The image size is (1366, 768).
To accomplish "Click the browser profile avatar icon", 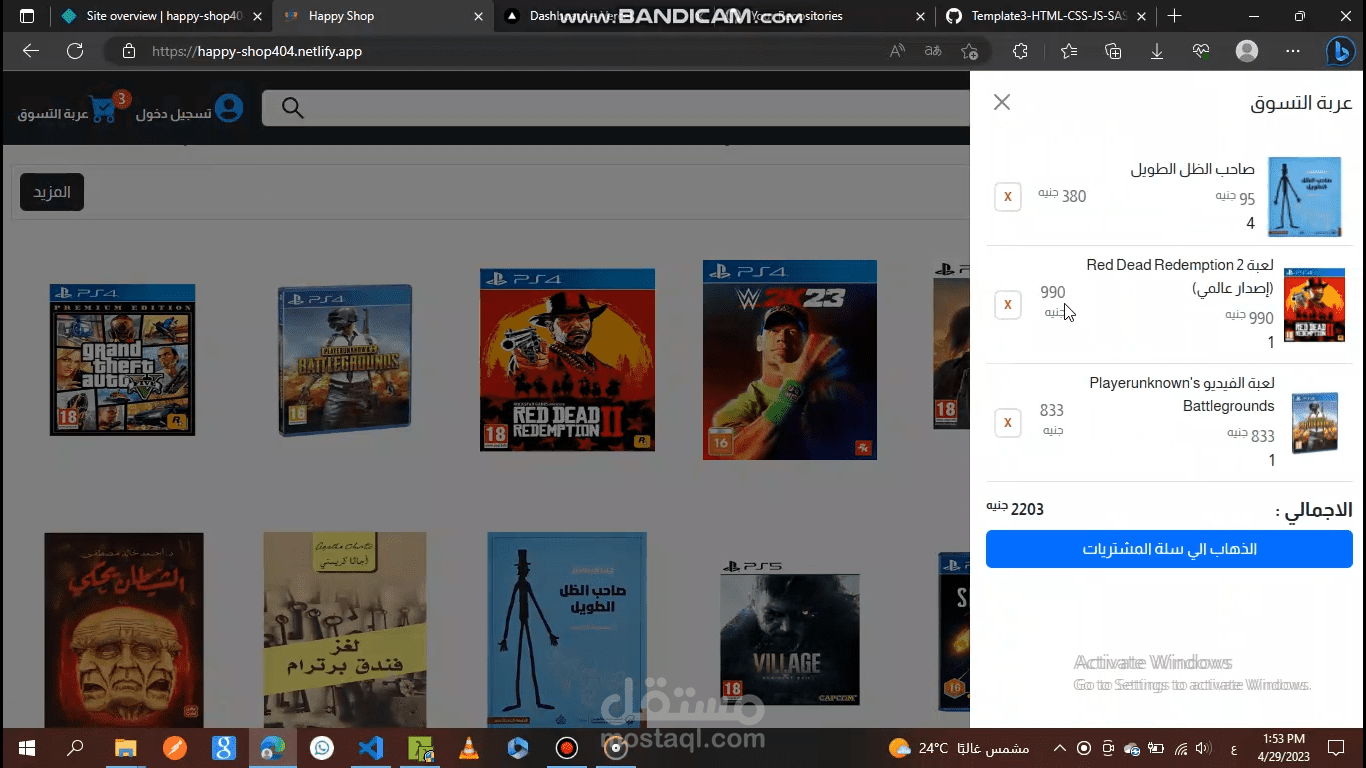I will coord(1247,51).
